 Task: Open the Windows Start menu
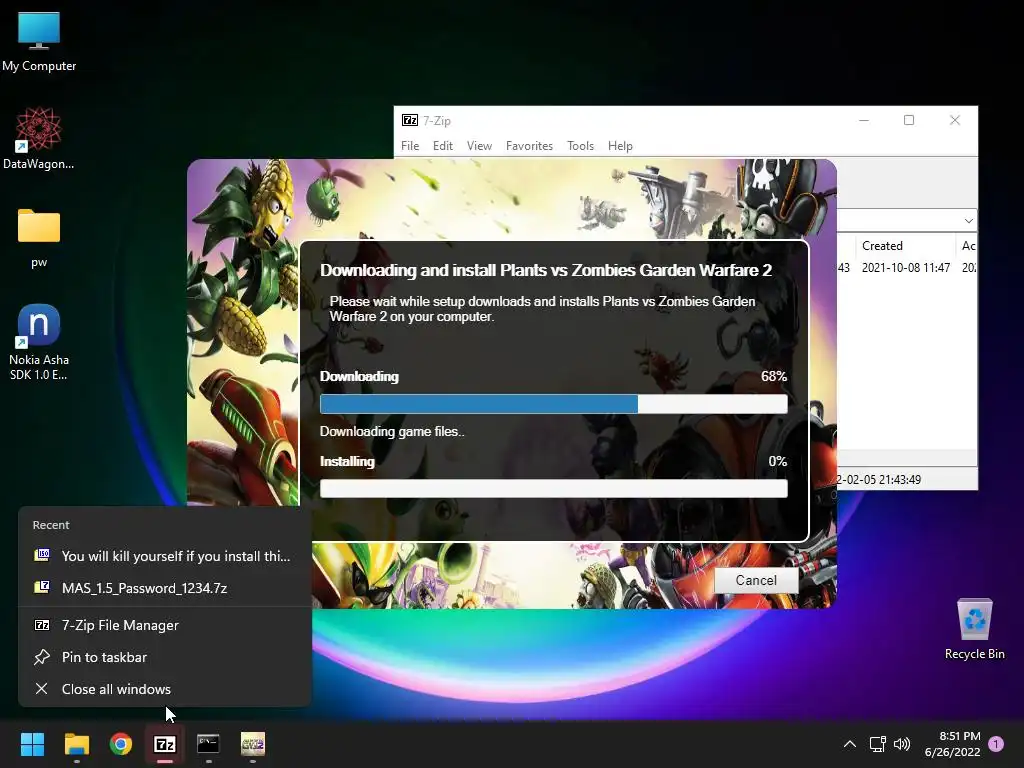(x=32, y=744)
